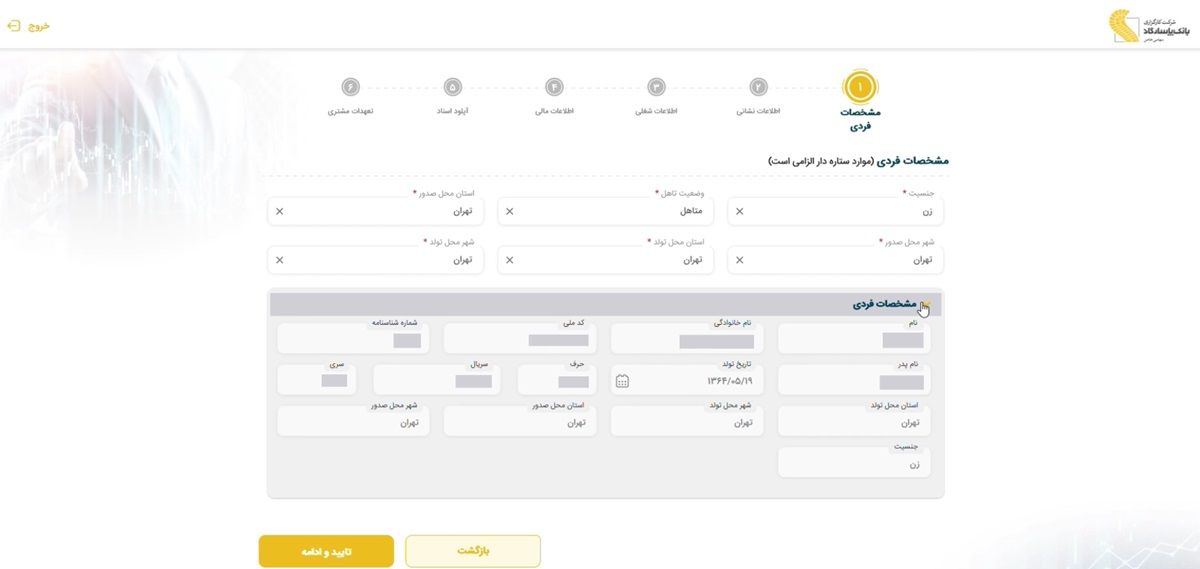Click panel جنسیت field showing زن
1200x569 pixels.
pos(854,462)
